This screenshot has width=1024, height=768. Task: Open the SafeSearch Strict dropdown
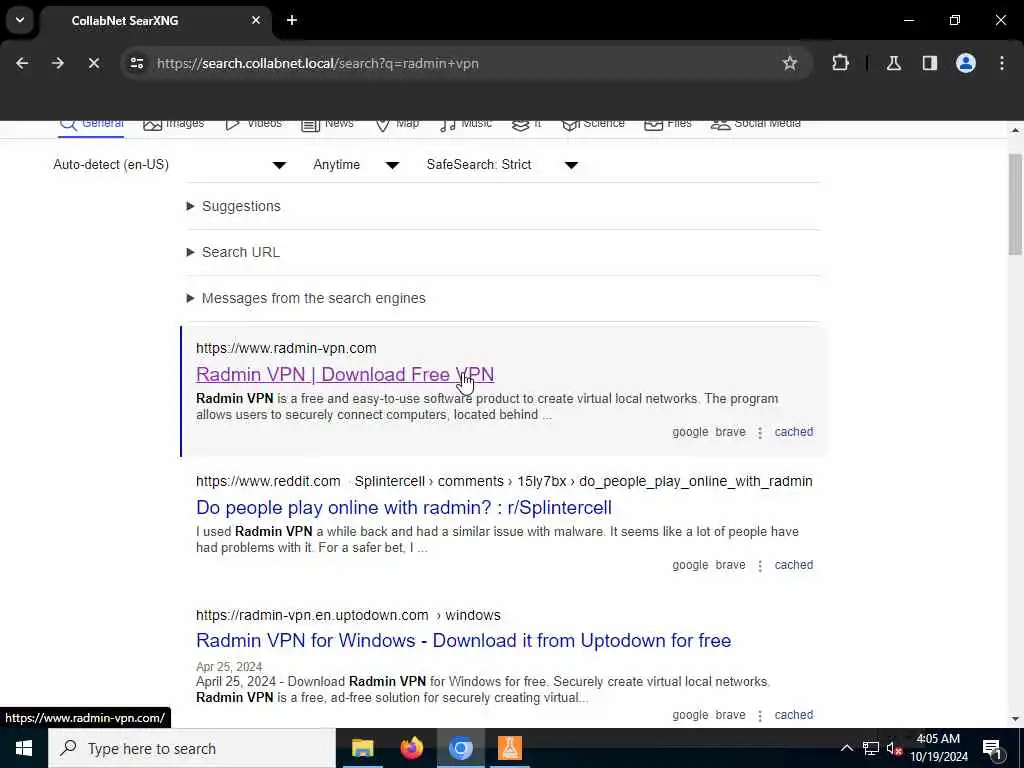click(x=502, y=165)
